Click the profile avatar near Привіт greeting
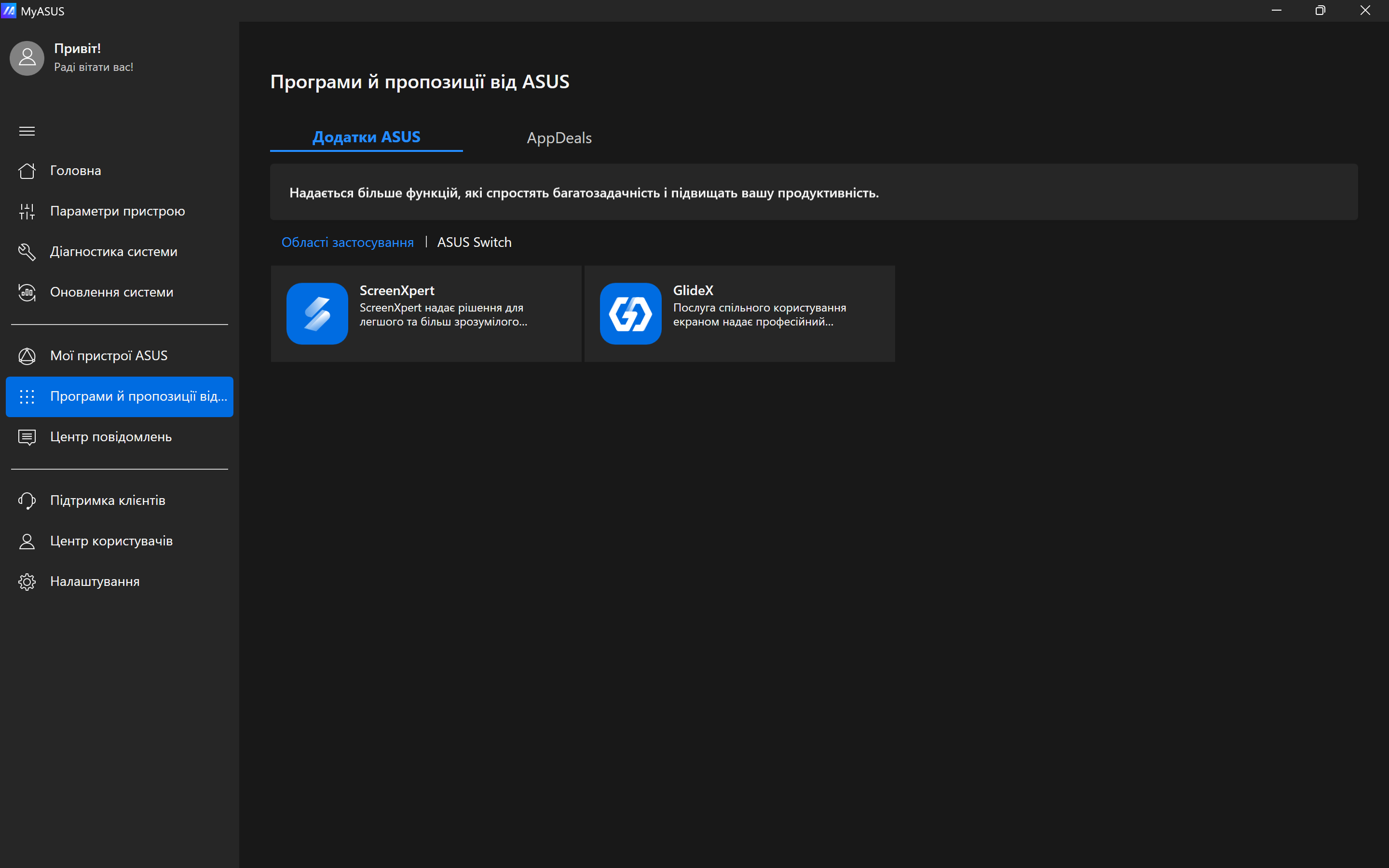1389x868 pixels. tap(27, 58)
